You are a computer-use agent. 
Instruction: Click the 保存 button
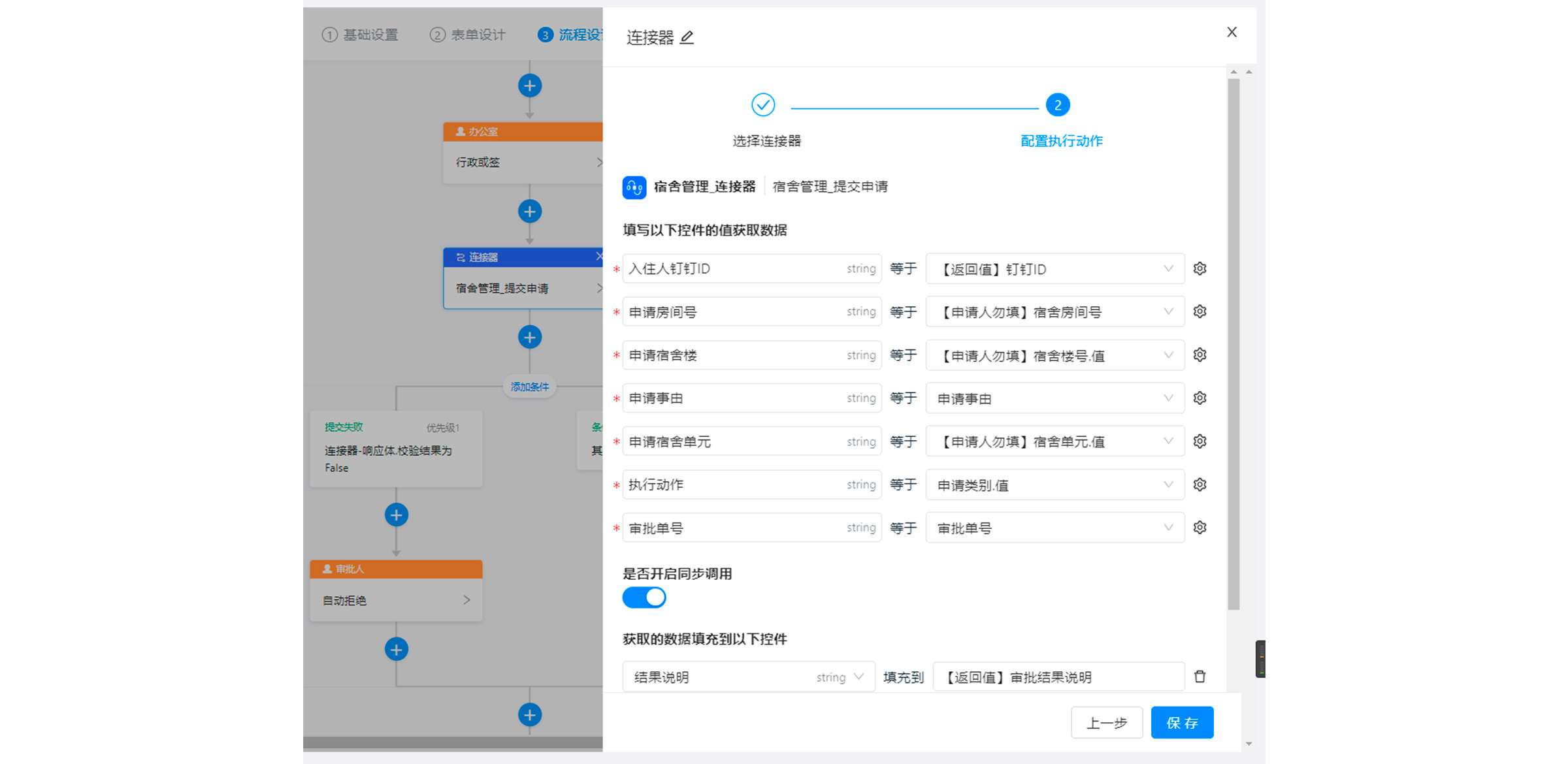(x=1182, y=722)
